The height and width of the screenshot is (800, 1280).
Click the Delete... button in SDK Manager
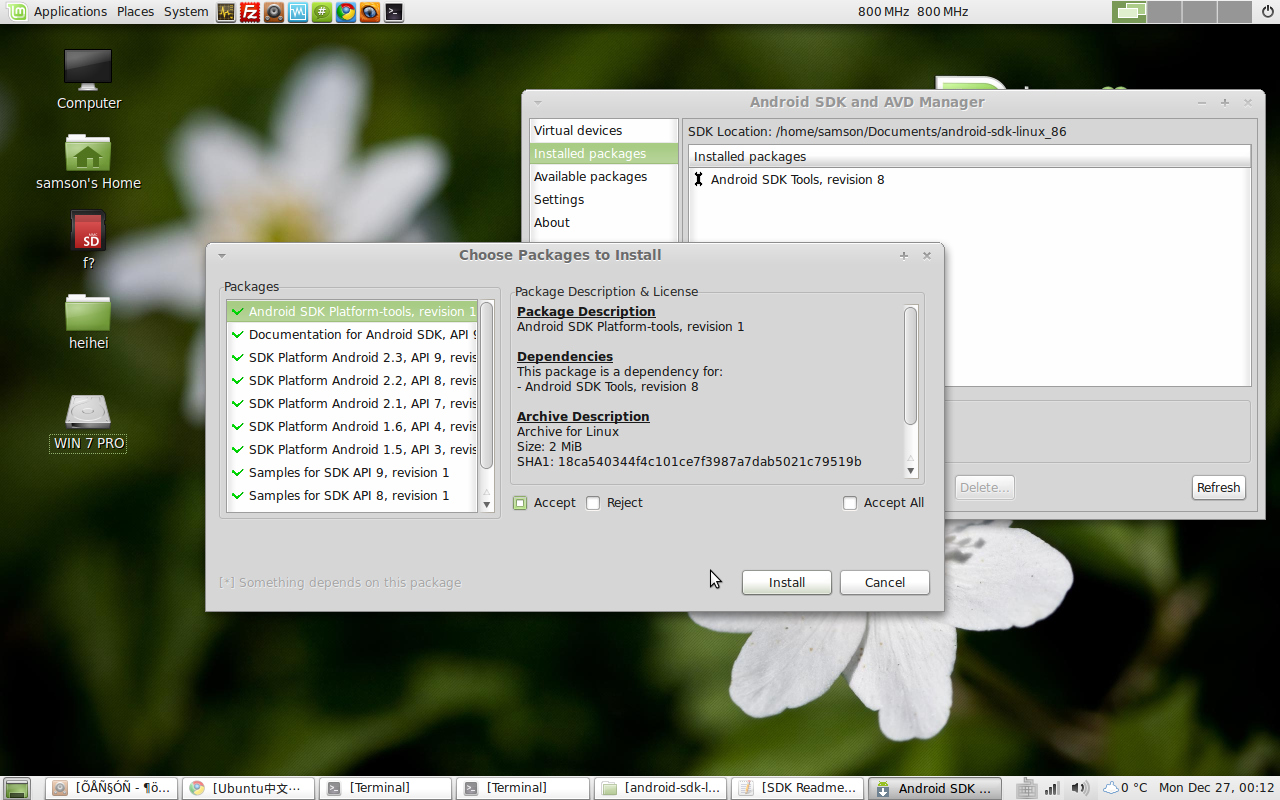point(984,488)
